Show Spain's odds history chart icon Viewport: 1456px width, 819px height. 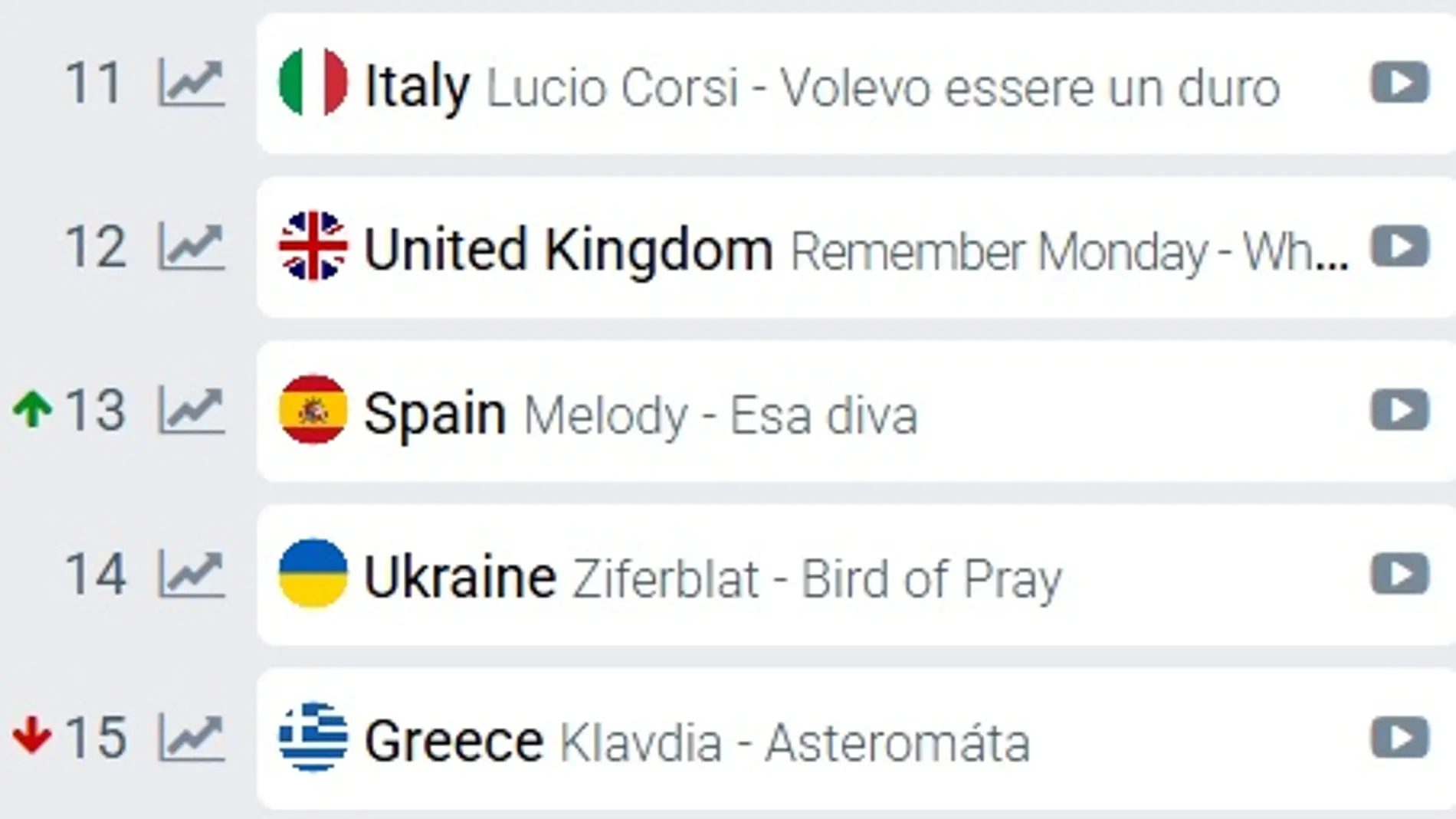pos(192,411)
